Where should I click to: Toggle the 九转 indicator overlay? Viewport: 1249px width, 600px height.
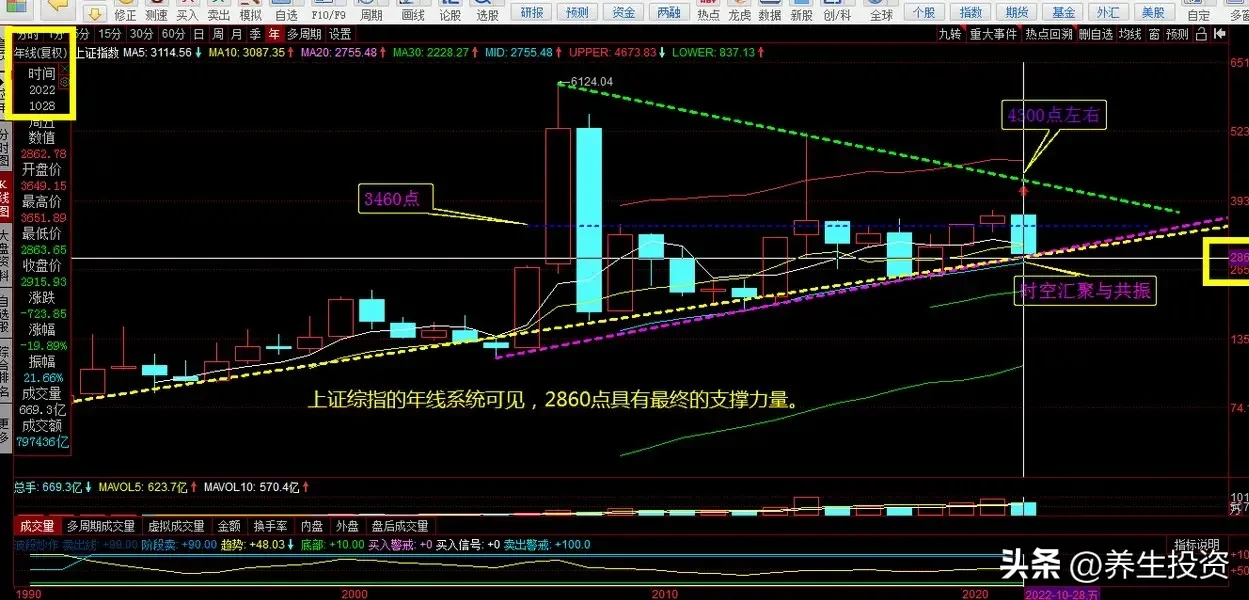pyautogui.click(x=949, y=34)
